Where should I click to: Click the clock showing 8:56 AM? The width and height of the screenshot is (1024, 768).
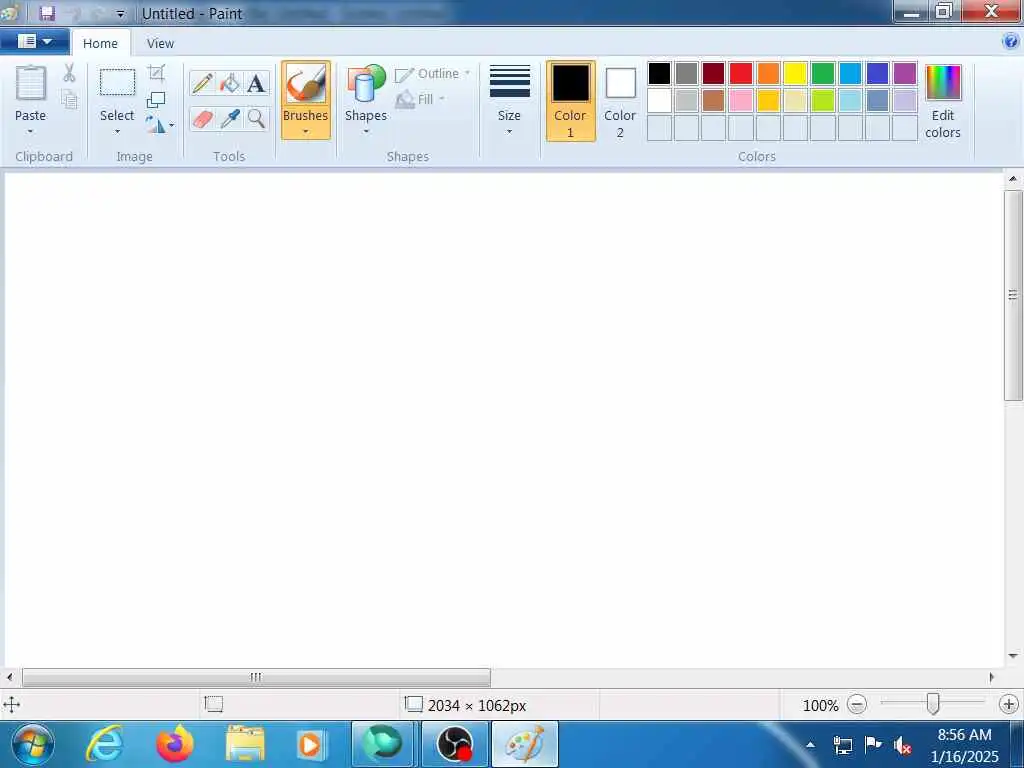click(965, 735)
